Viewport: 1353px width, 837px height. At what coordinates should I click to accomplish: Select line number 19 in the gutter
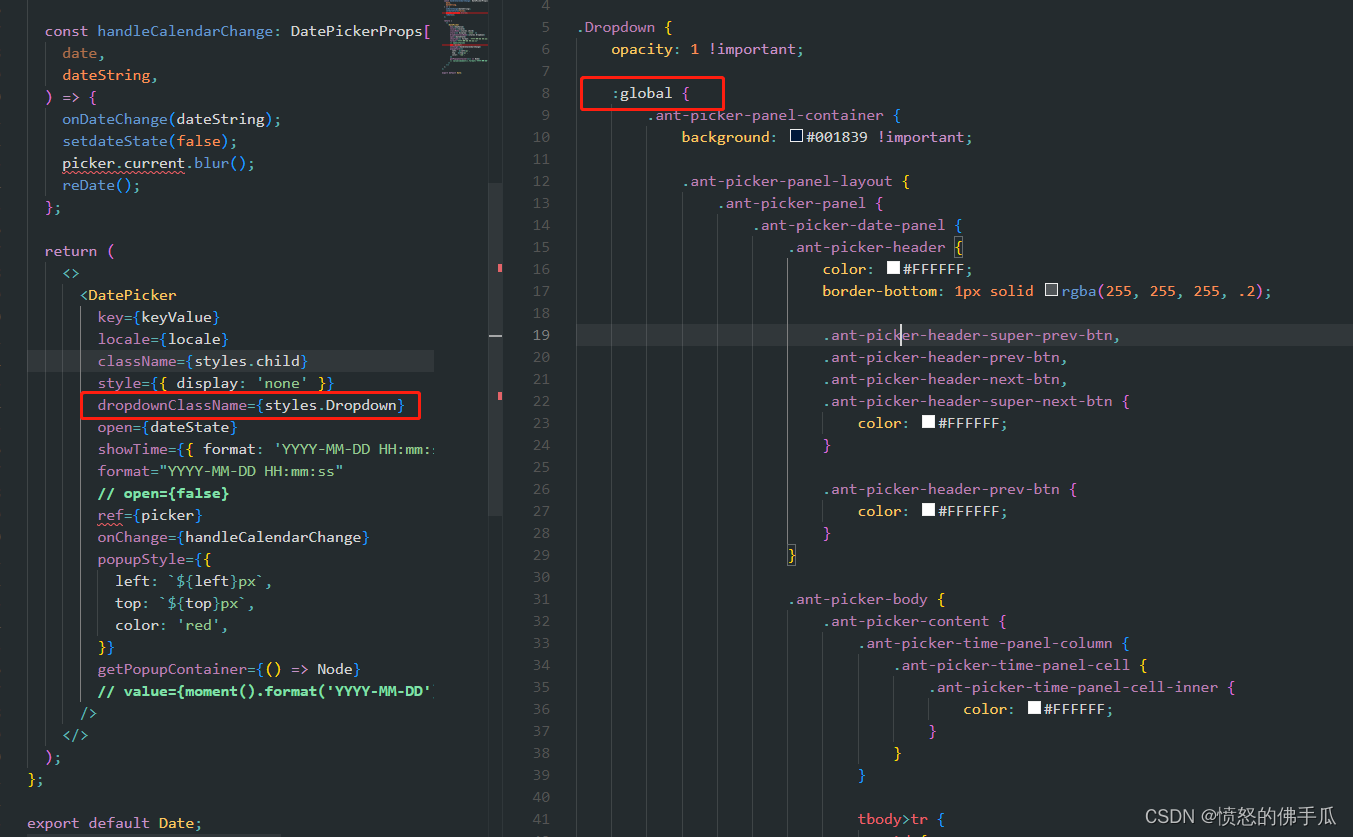[x=541, y=335]
